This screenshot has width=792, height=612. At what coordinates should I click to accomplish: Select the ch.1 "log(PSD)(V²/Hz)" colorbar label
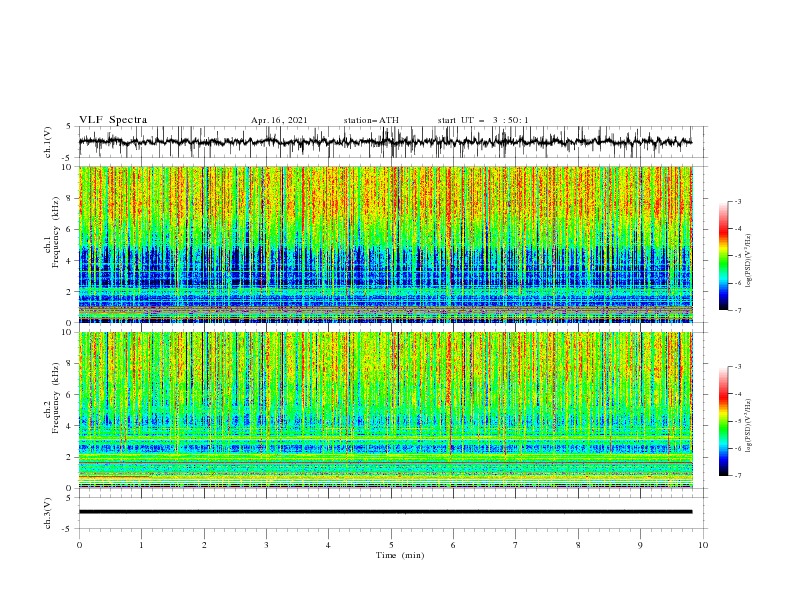pyautogui.click(x=748, y=261)
